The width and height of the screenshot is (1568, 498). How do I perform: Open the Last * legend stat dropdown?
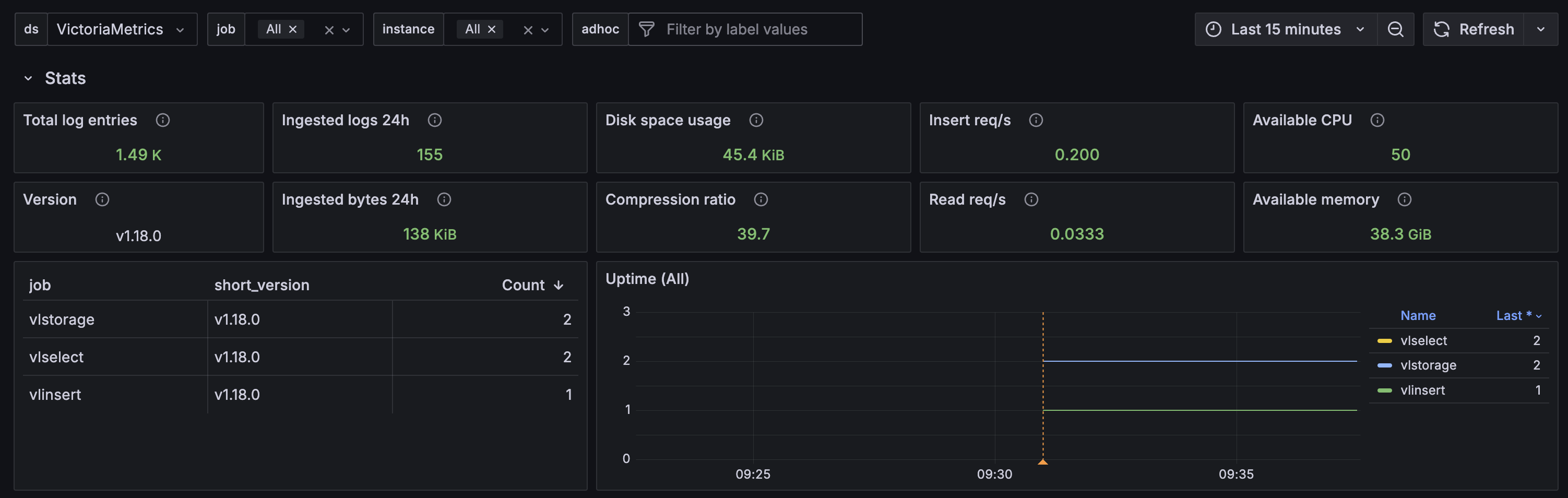(x=1519, y=315)
